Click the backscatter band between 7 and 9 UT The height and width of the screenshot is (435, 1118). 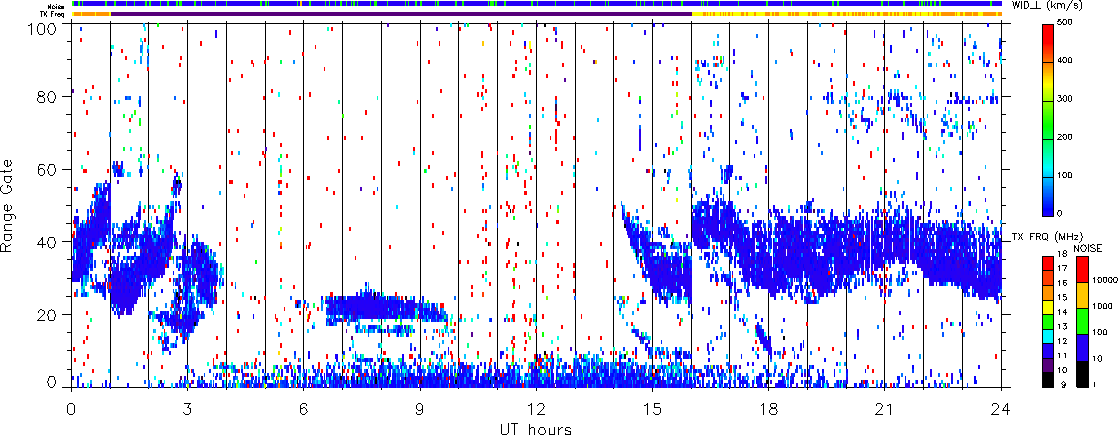[x=385, y=307]
